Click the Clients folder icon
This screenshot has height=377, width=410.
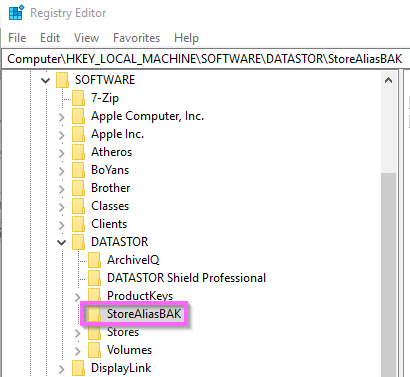point(78,224)
